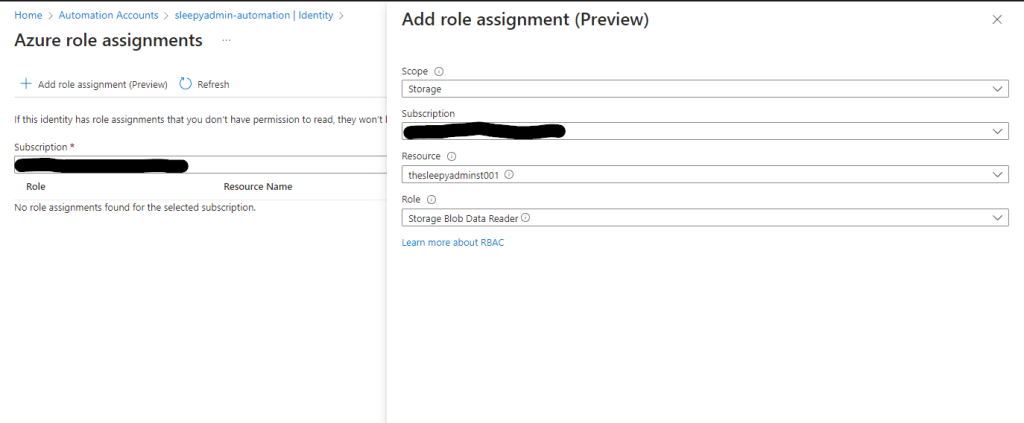
Task: Click the info icon next to Scope label
Action: (x=439, y=71)
